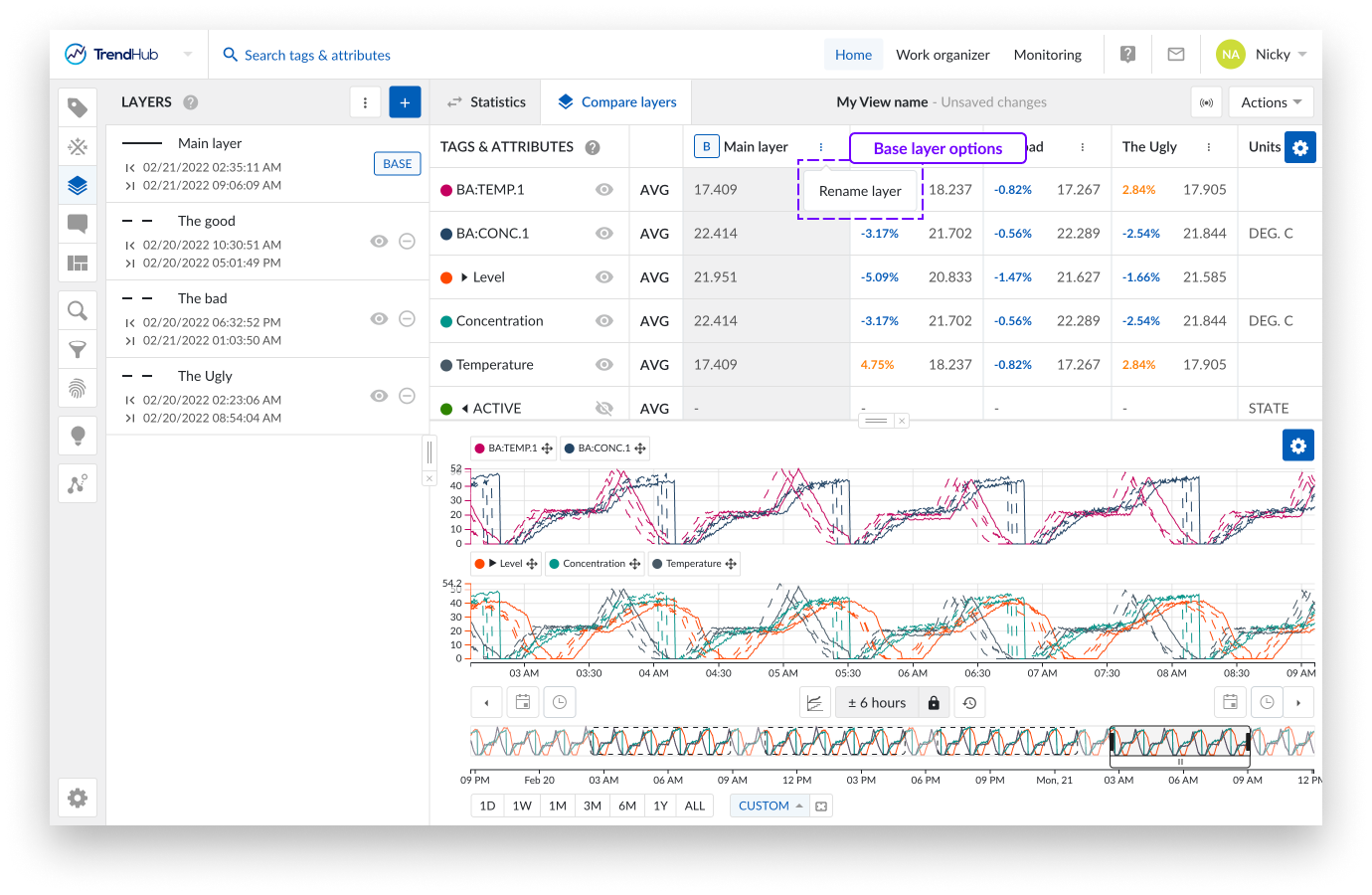Toggle visibility of The good layer
The image size is (1372, 895).
click(x=379, y=242)
